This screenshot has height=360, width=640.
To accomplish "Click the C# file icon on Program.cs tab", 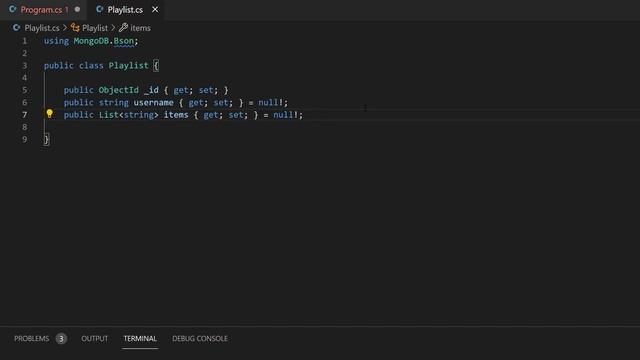I will pyautogui.click(x=13, y=9).
